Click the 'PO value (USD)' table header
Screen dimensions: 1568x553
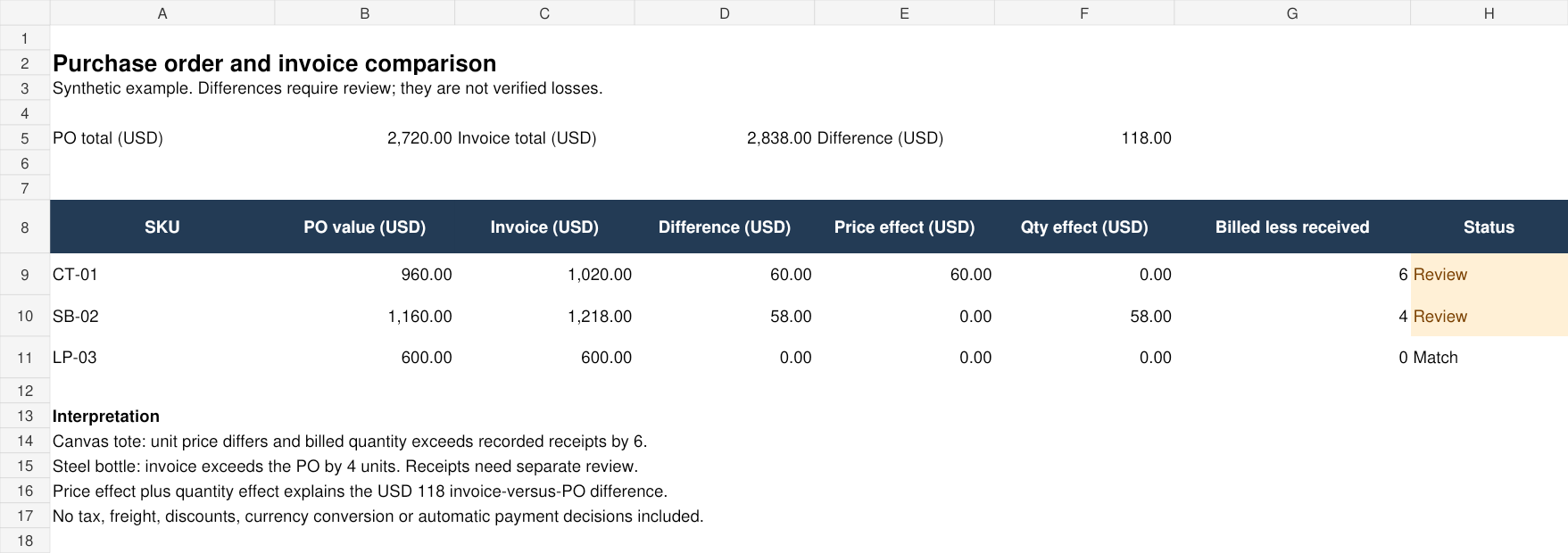click(x=365, y=227)
